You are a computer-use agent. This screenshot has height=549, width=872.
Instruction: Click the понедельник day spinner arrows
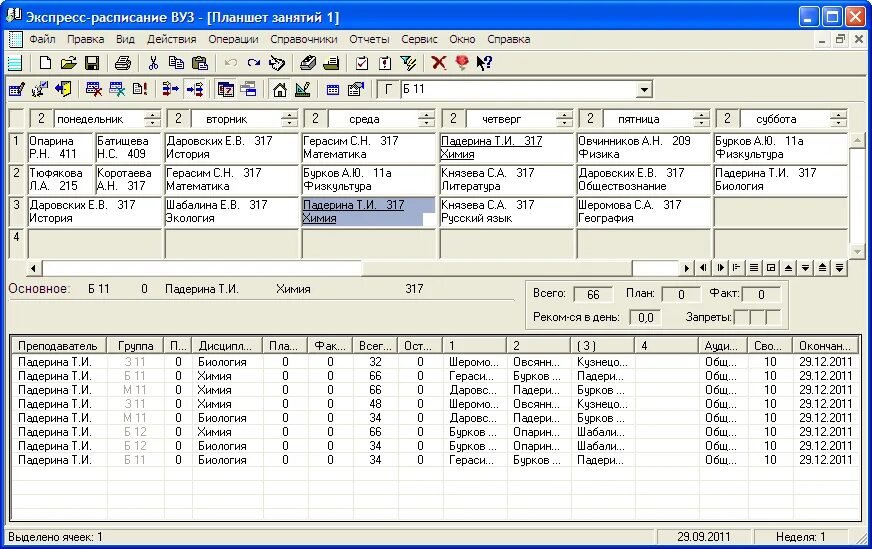[152, 118]
